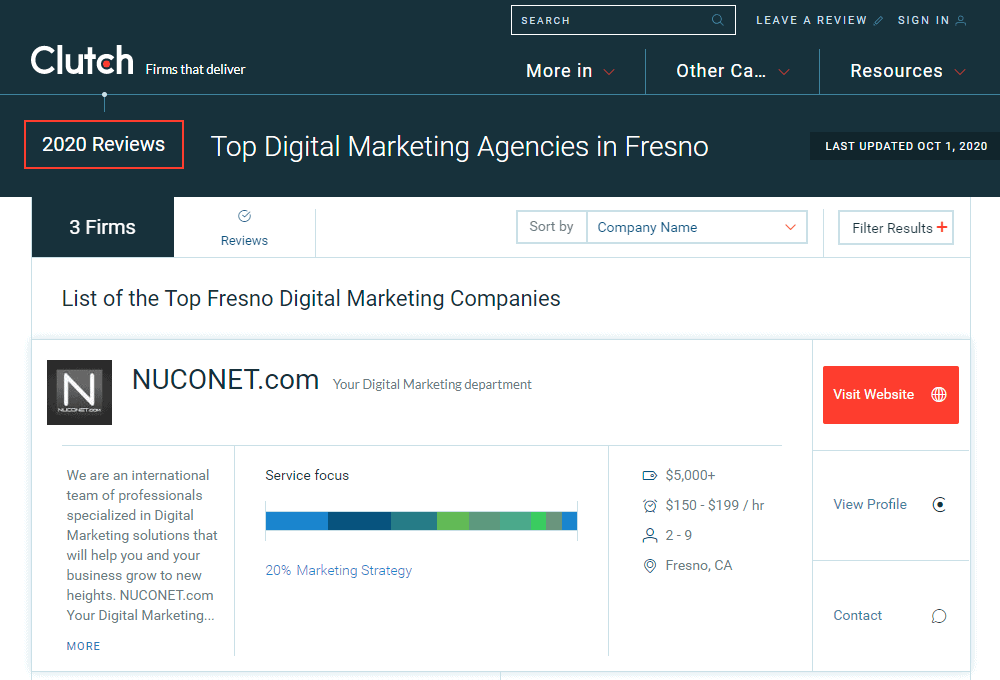
Task: Click the budget tag icon beside $5,000+
Action: tap(650, 475)
